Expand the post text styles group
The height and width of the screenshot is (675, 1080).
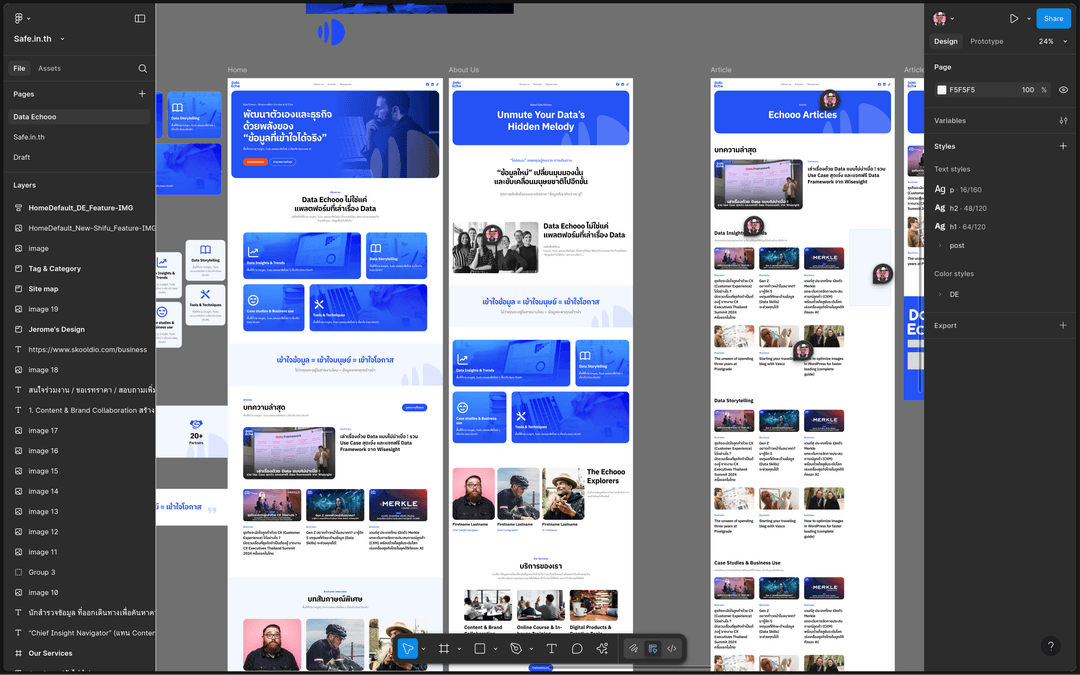939,245
